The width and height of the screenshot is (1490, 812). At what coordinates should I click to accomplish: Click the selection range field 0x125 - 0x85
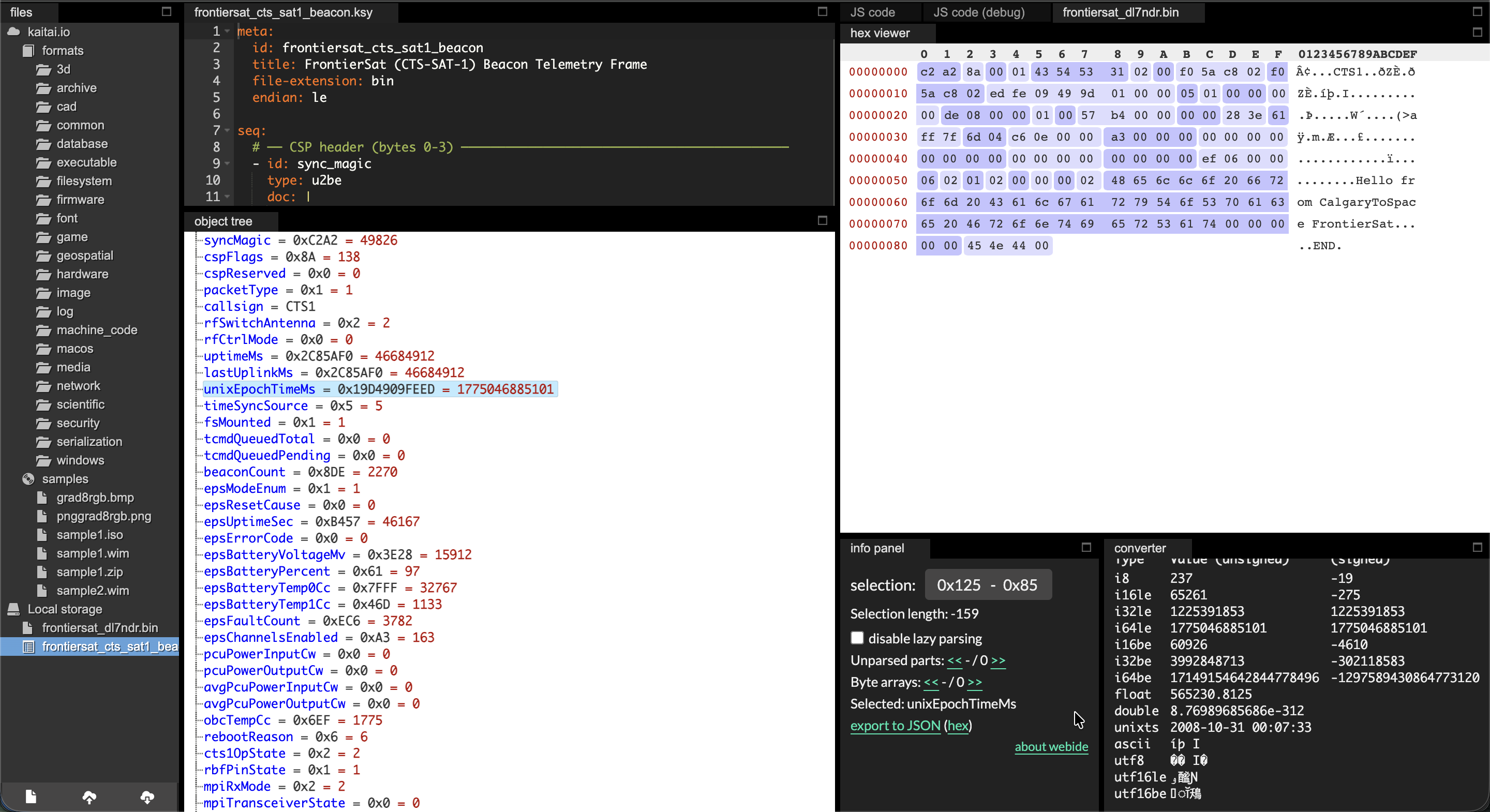[x=988, y=585]
